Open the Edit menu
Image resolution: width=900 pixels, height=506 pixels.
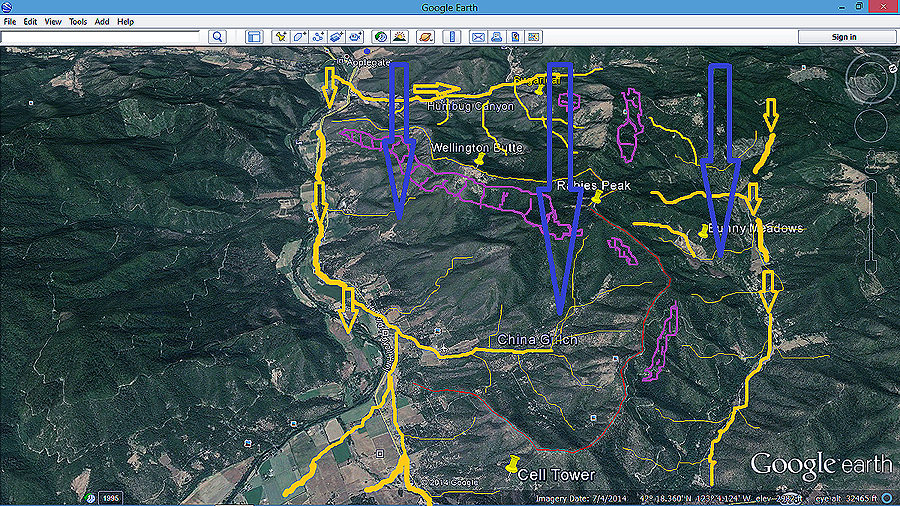30,22
